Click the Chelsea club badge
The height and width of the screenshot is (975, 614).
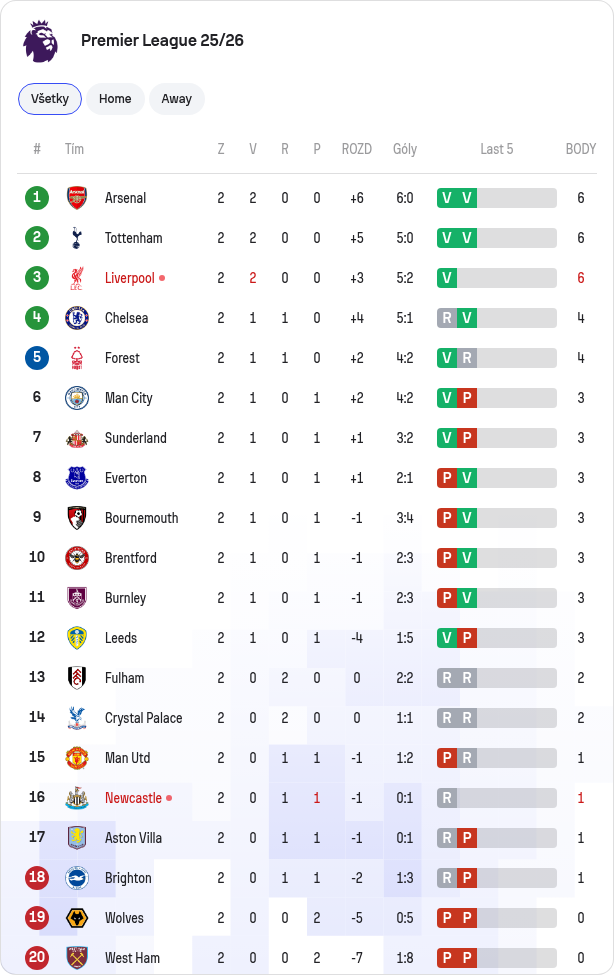[77, 318]
